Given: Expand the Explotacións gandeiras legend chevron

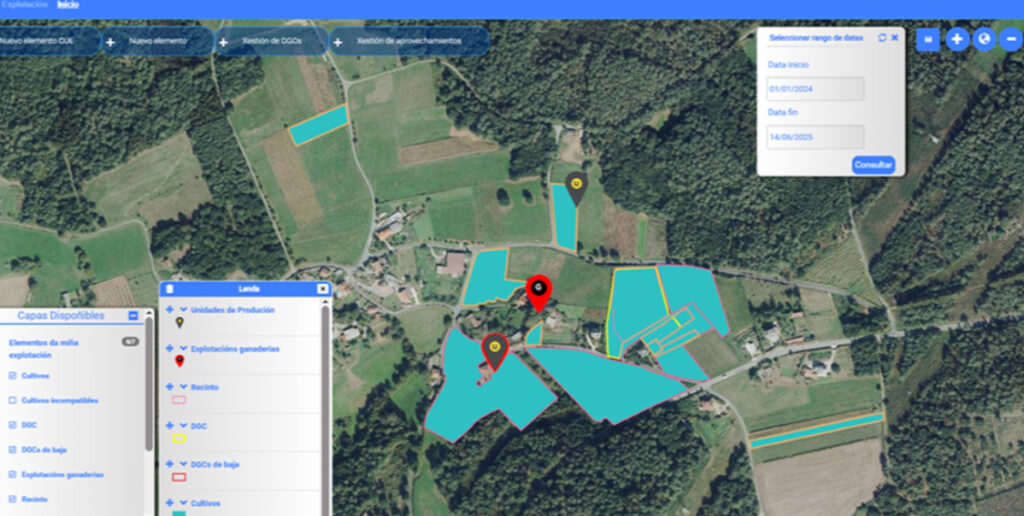Looking at the screenshot, I should click(x=183, y=348).
